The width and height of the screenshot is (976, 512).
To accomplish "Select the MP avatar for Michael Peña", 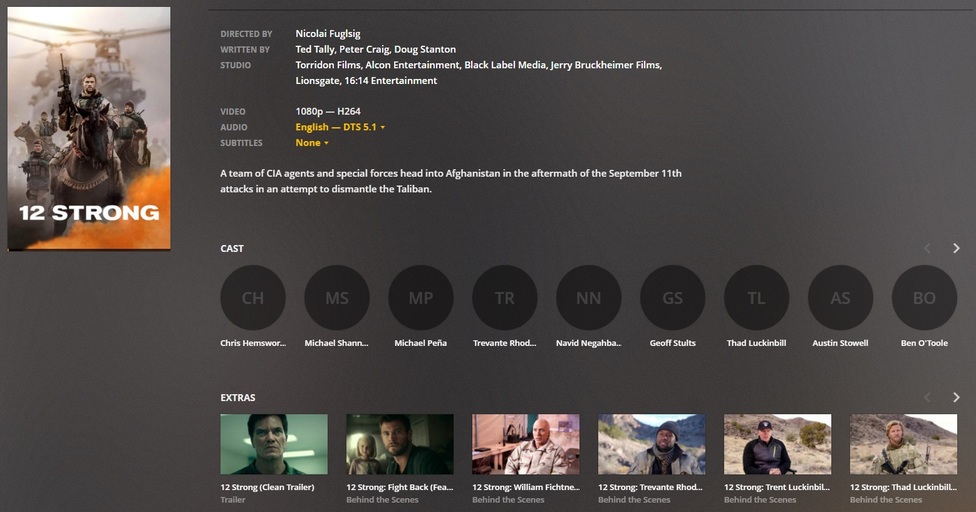I will tap(421, 297).
